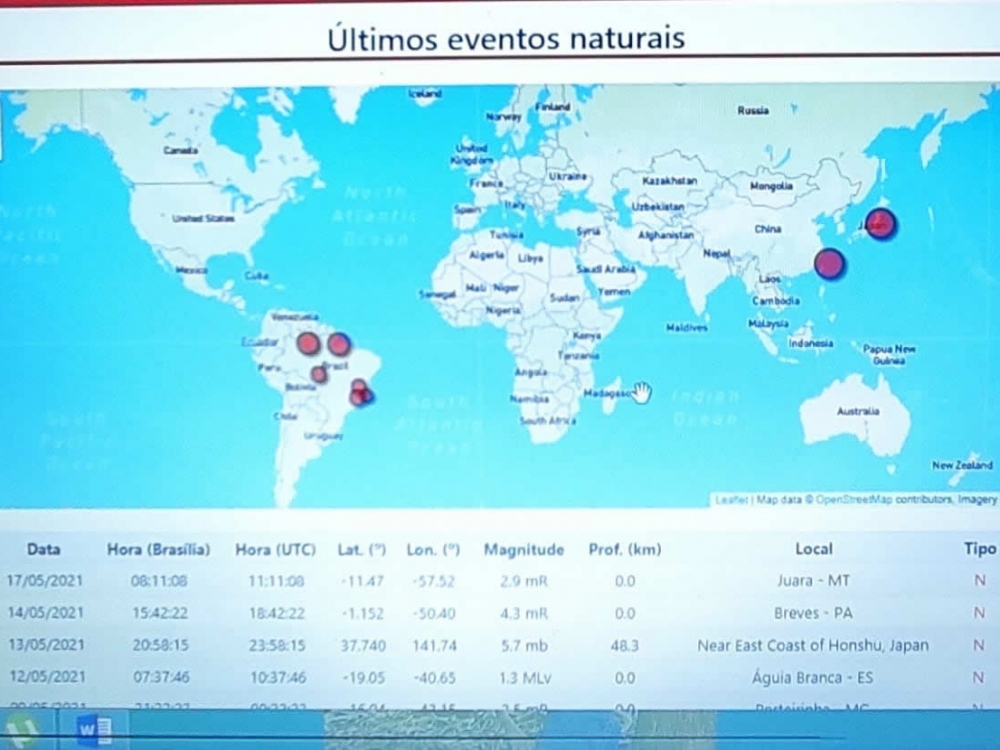This screenshot has width=1000, height=750.
Task: Click the Juara - MT location cell
Action: click(x=813, y=580)
